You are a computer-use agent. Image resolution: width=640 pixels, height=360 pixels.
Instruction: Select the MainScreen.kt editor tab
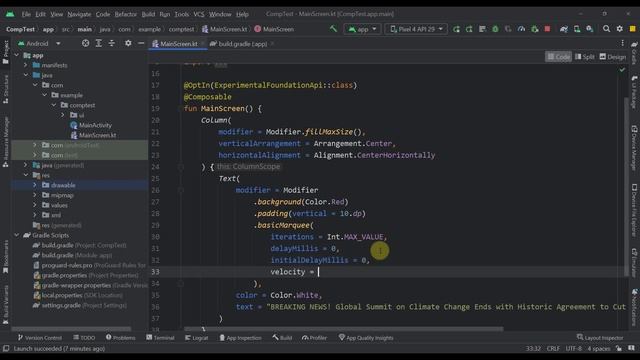point(178,44)
